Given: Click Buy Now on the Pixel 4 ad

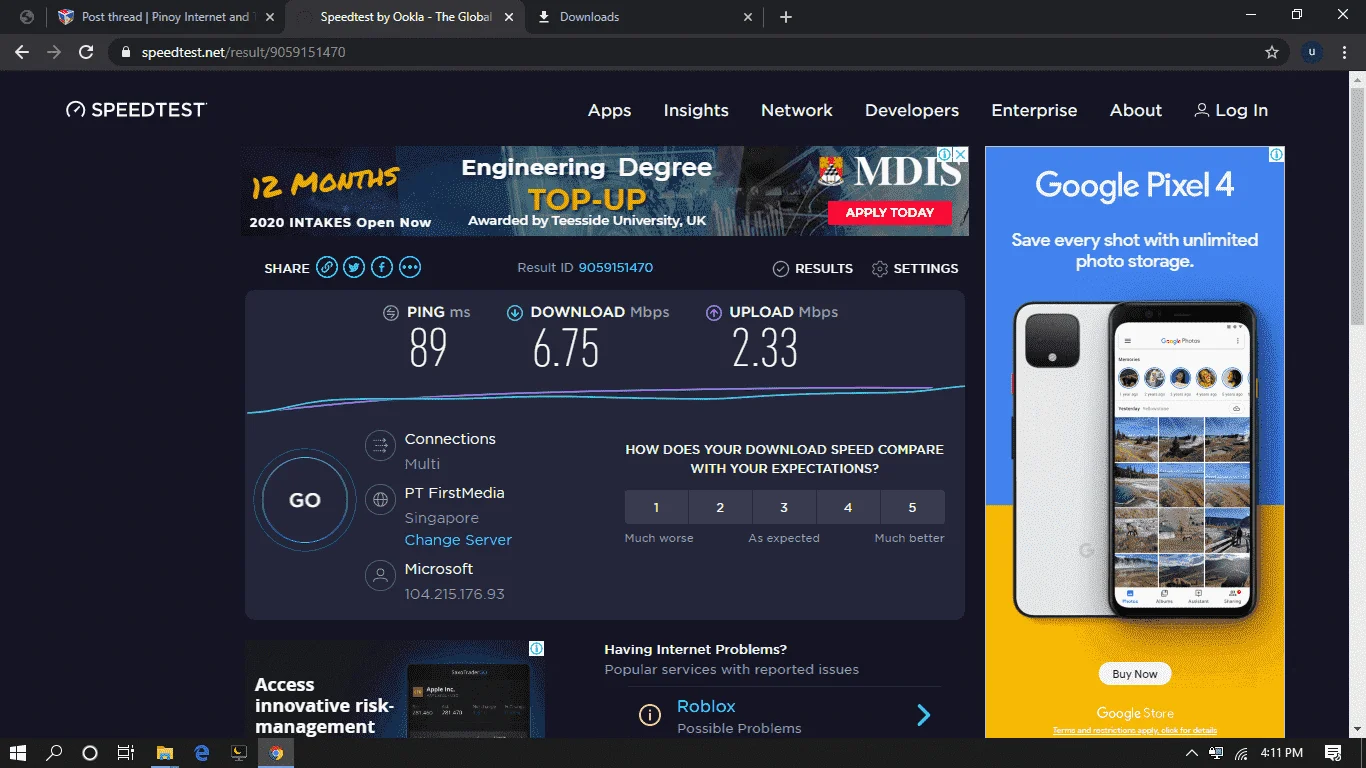Looking at the screenshot, I should tap(1135, 674).
